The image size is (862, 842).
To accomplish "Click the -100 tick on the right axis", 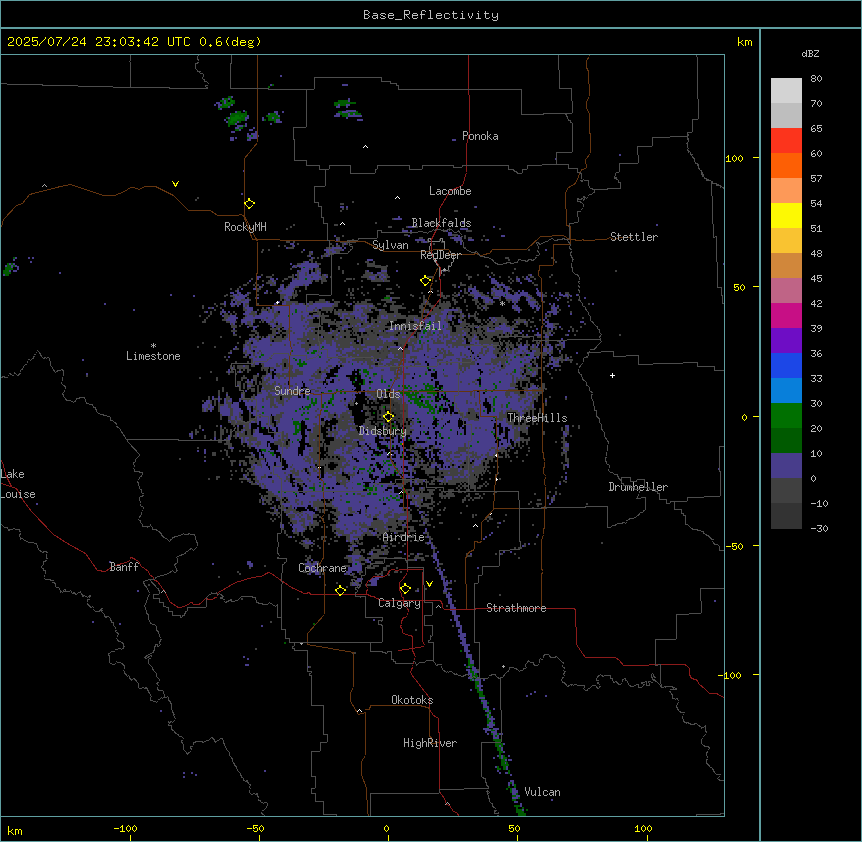I will (x=731, y=675).
